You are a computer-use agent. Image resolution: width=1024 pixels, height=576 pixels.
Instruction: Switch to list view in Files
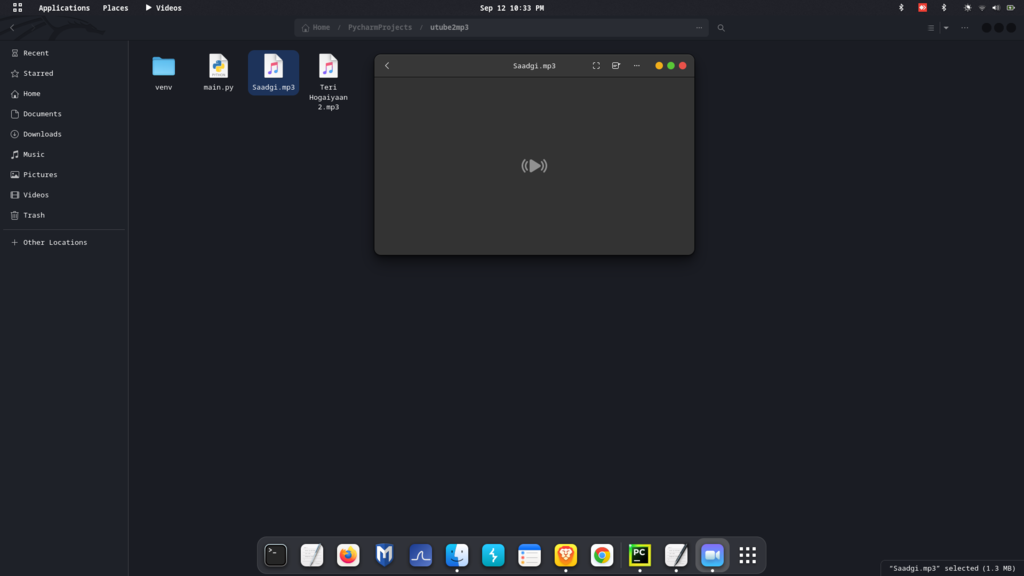click(931, 28)
